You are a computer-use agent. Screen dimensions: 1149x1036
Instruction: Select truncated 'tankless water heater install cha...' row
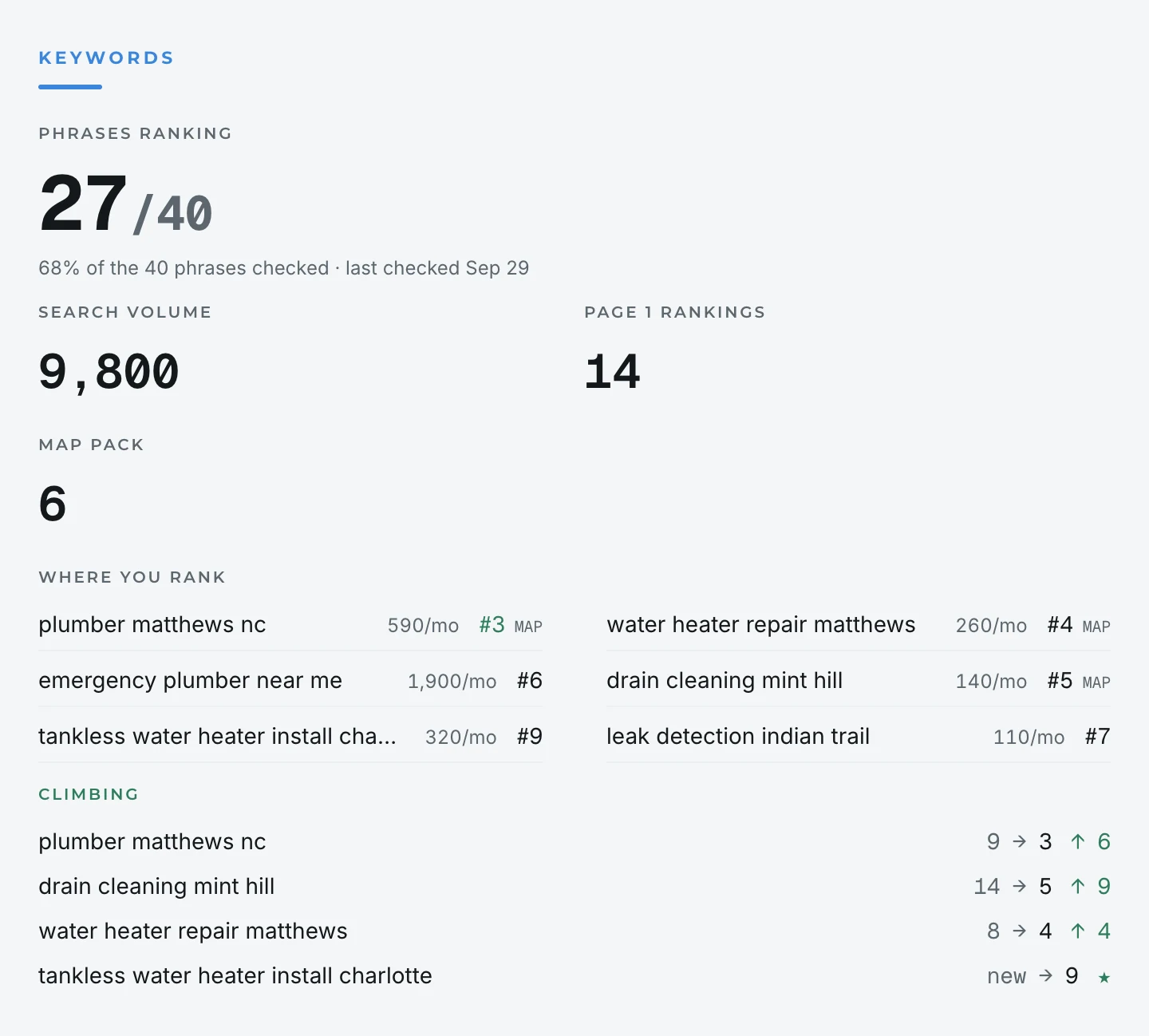(x=290, y=737)
